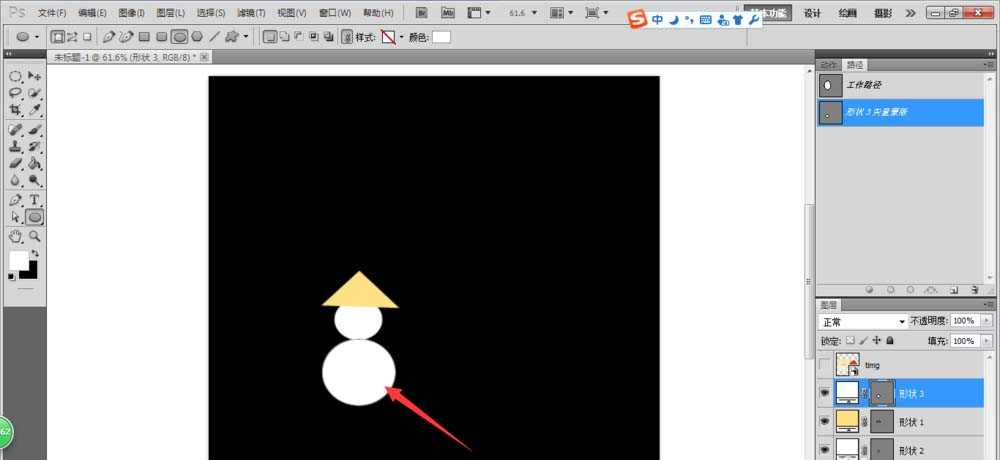This screenshot has width=1000, height=460.
Task: Show the hidden timg layer
Action: coord(825,367)
